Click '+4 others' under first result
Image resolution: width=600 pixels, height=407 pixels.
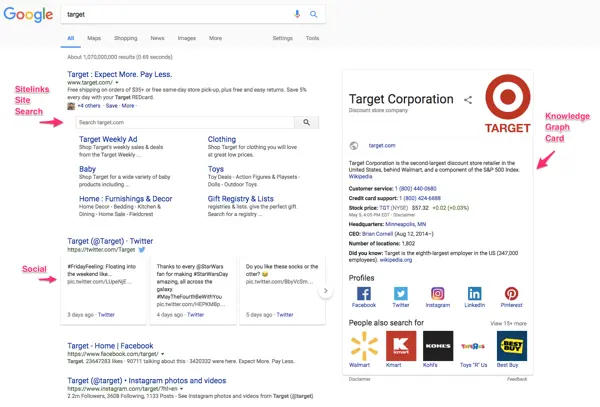point(89,106)
